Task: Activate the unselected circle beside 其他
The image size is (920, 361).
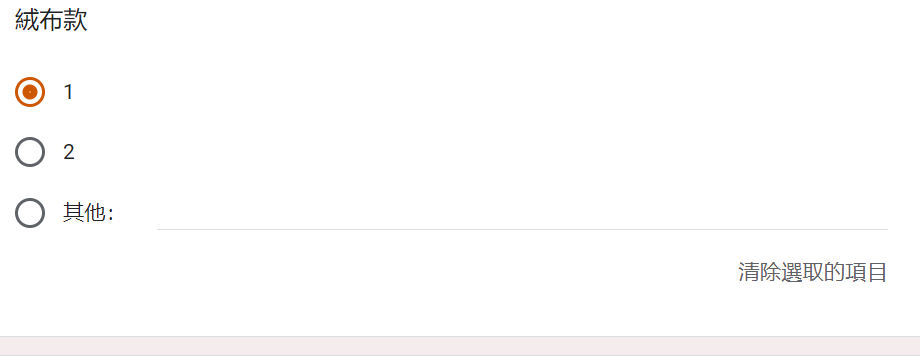Action: click(x=30, y=212)
